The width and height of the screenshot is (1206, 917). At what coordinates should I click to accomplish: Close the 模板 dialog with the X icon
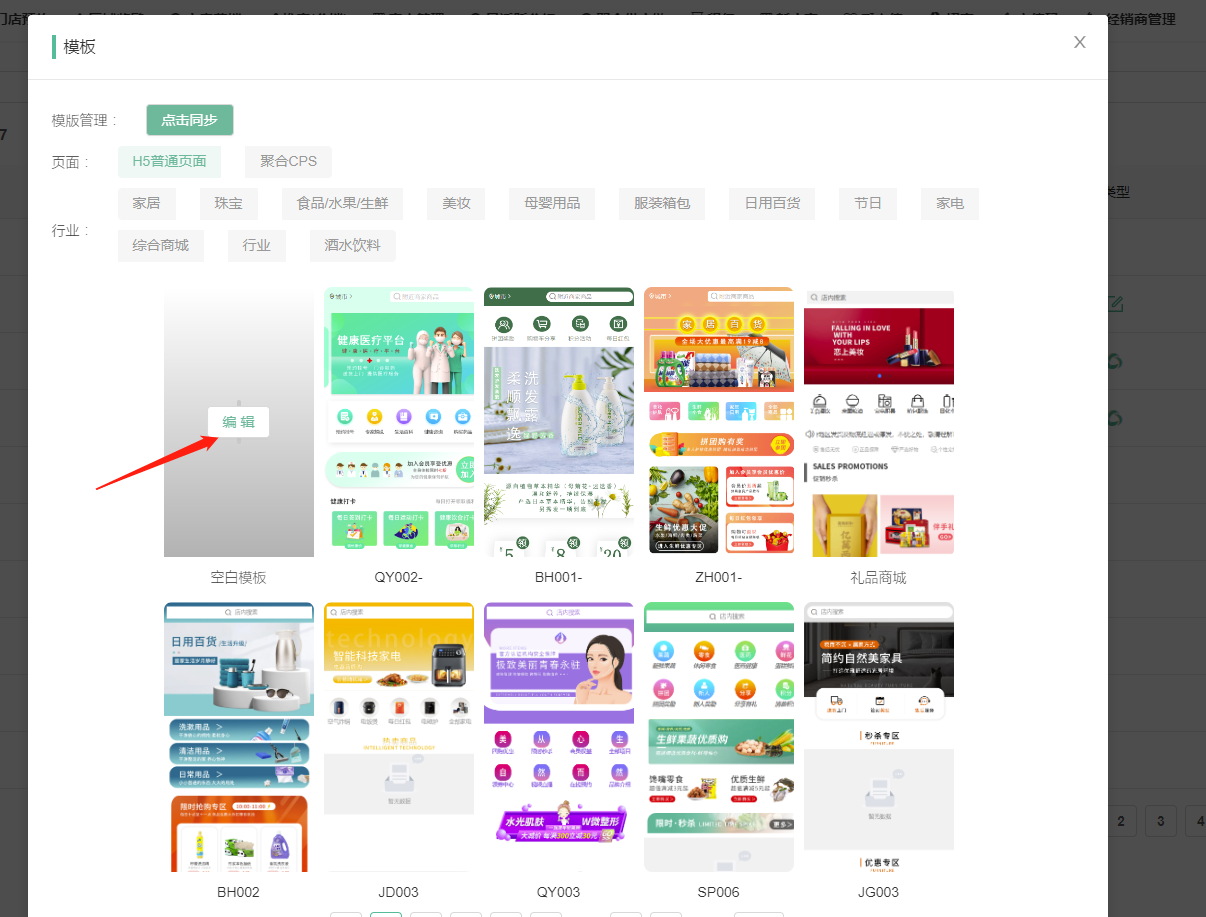click(1079, 42)
